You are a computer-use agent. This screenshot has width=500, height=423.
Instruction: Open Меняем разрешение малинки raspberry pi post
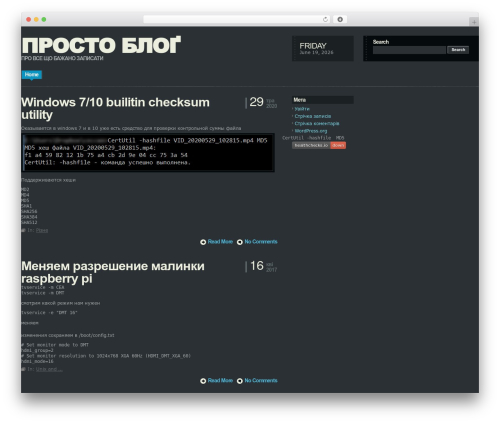coord(113,272)
